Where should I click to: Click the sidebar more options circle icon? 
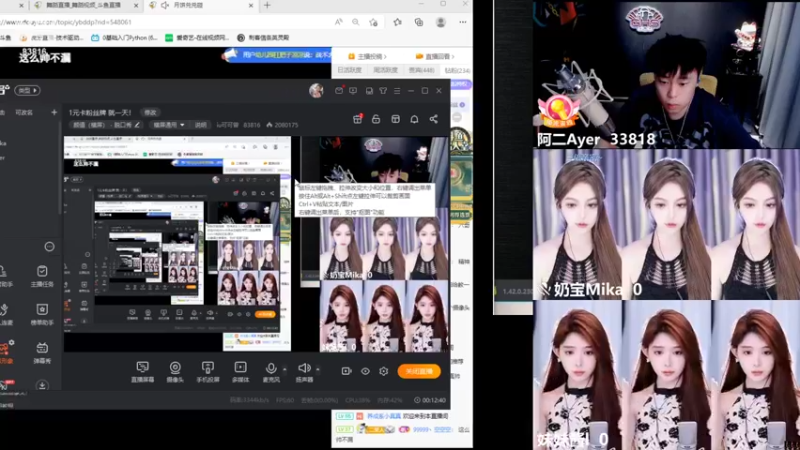point(49,247)
